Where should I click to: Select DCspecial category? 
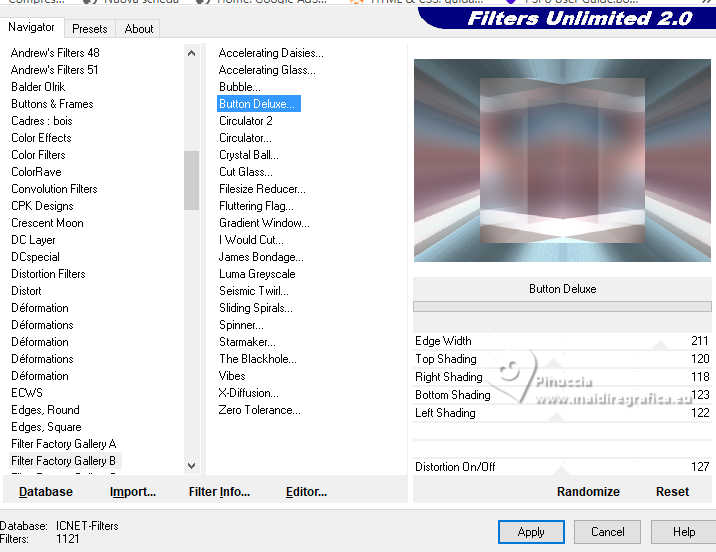click(x=35, y=257)
